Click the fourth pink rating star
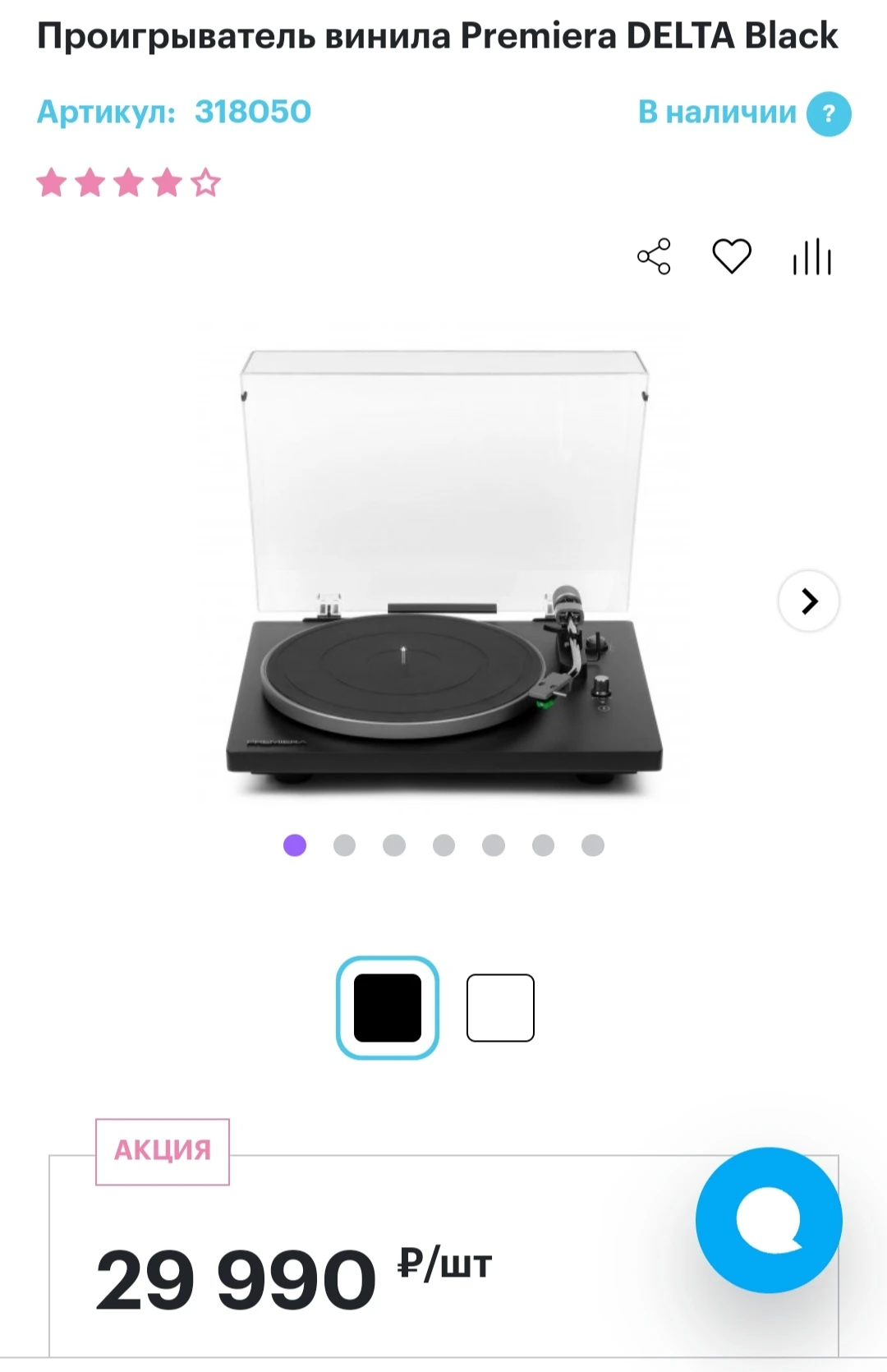Screen dimensions: 887x1372 pyautogui.click(x=168, y=182)
